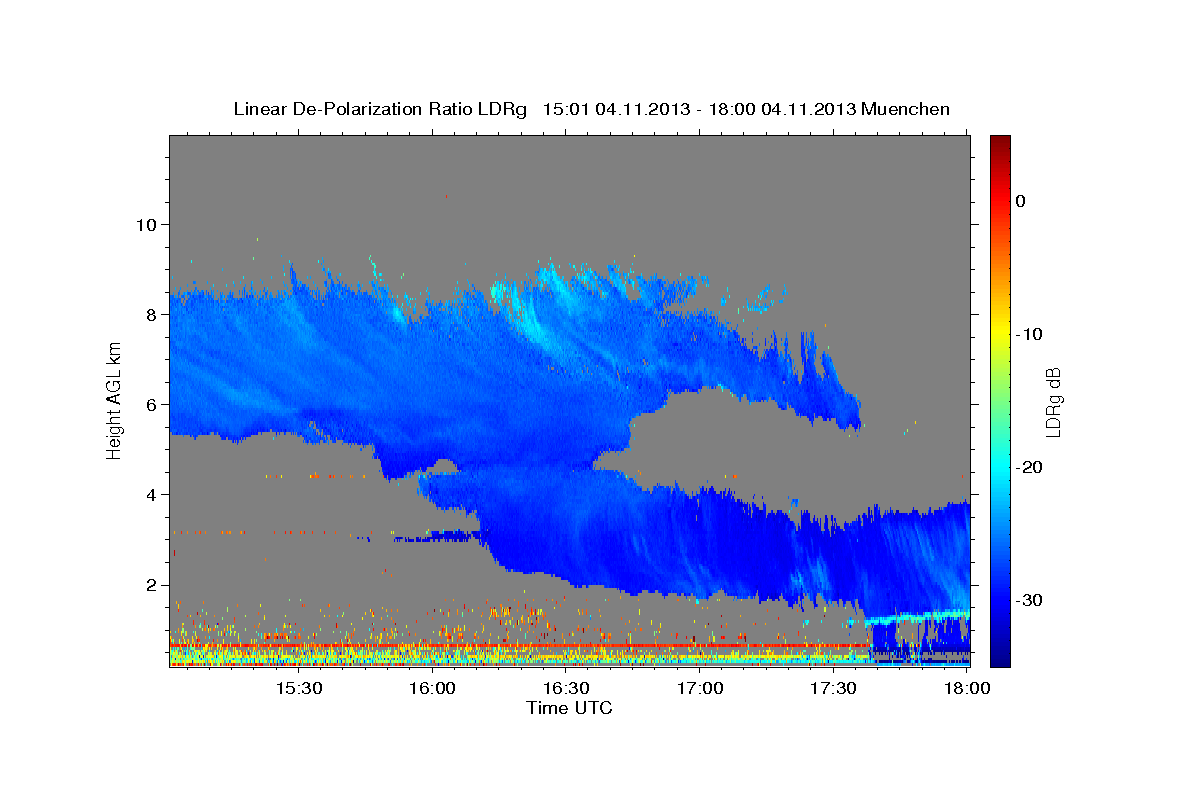This screenshot has width=1200, height=800.
Task: Click the height tick label '10'
Action: (147, 224)
